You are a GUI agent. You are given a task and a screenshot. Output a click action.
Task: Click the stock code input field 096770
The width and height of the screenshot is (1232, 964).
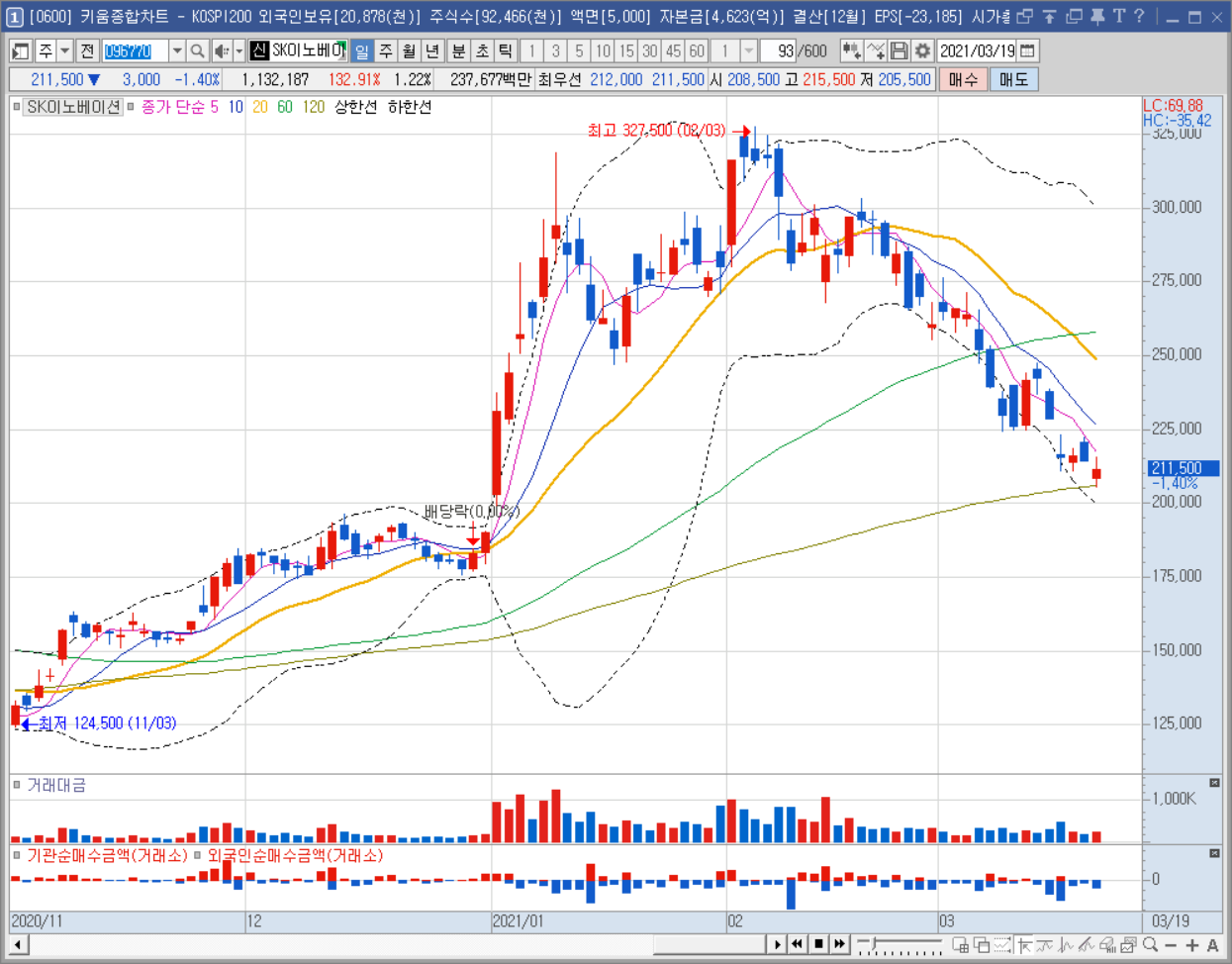[x=135, y=50]
